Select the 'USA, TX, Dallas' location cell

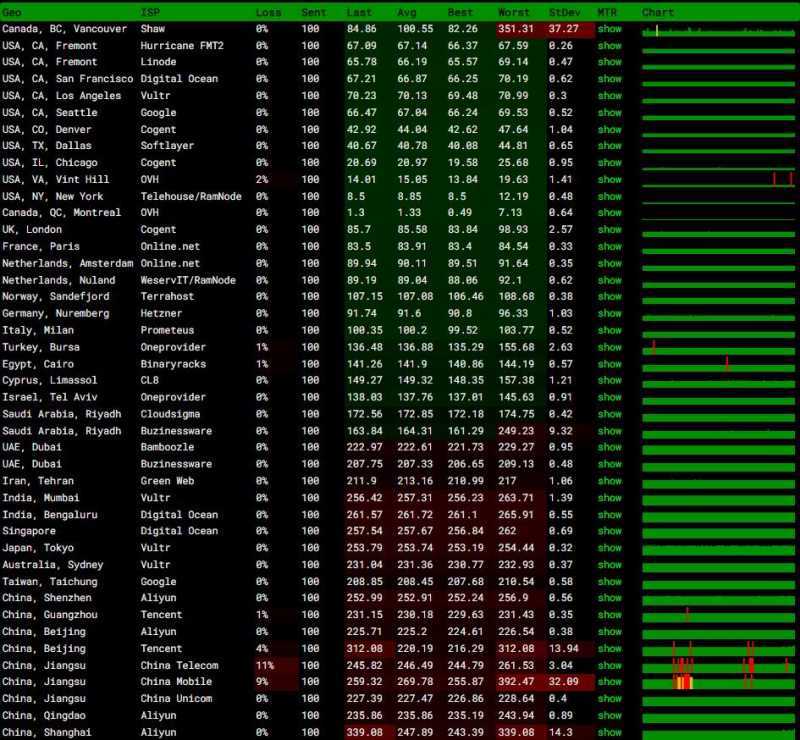(x=46, y=146)
